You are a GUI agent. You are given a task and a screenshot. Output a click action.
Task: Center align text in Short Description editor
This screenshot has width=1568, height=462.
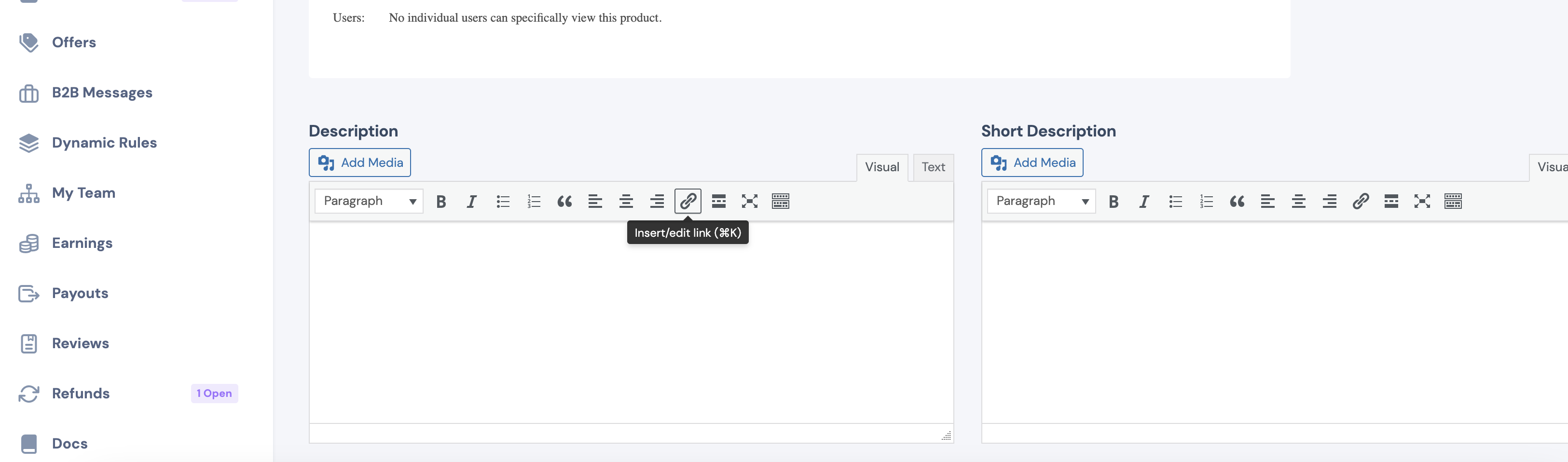[x=1298, y=202]
